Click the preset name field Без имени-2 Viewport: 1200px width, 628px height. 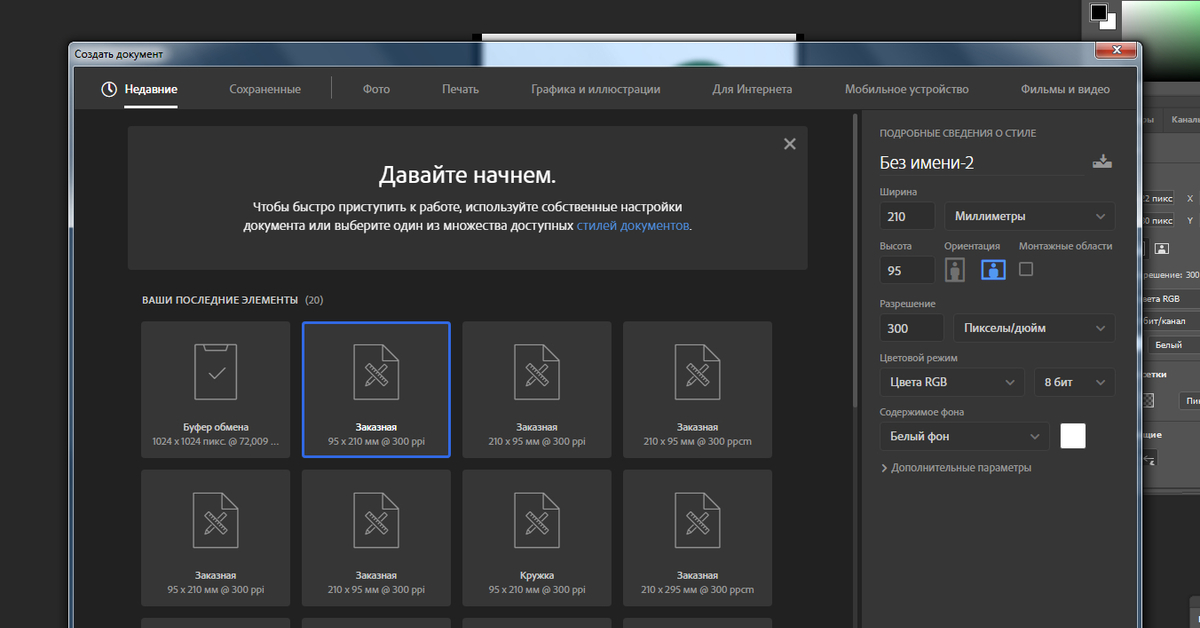click(980, 163)
